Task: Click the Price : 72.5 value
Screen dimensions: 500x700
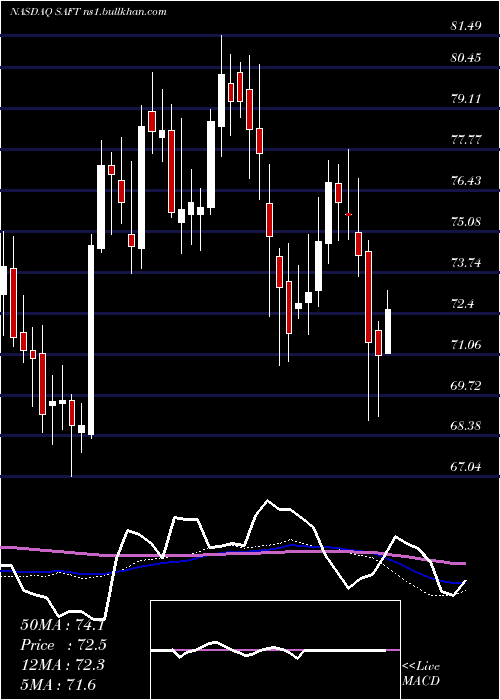Action: coord(63,645)
